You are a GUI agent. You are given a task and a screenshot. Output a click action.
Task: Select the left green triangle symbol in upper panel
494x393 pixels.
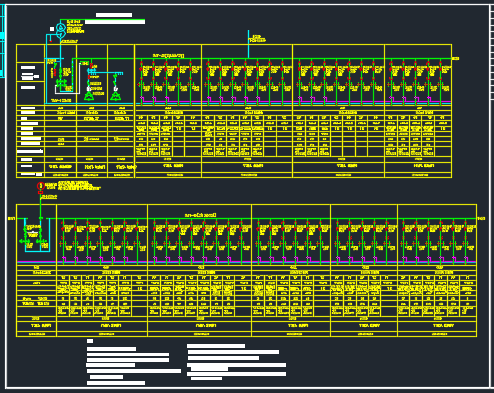coord(89,96)
